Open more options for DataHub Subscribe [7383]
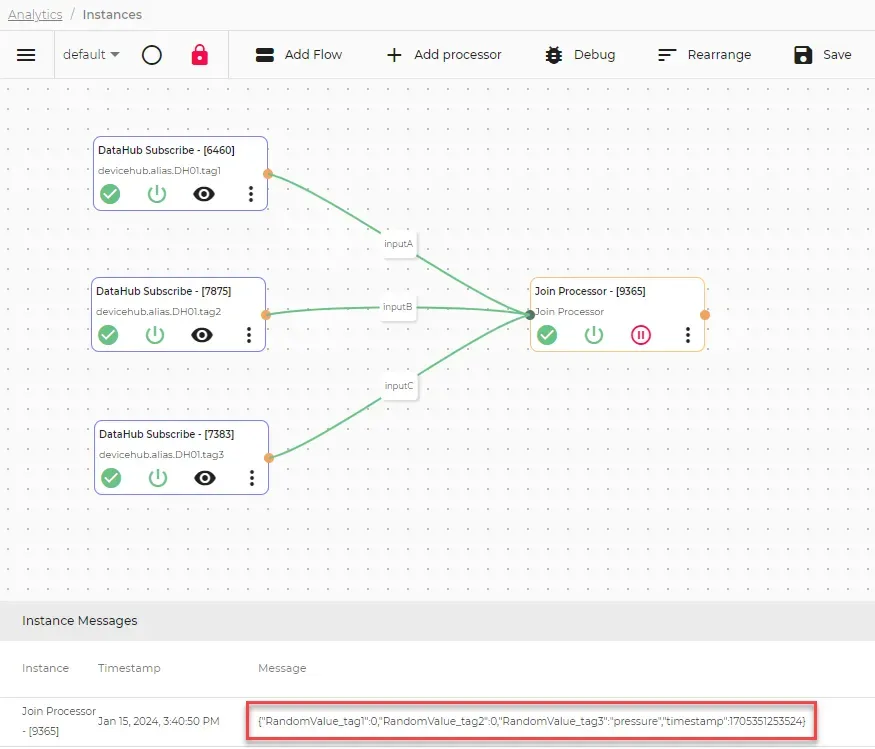This screenshot has height=749, width=875. pos(252,478)
